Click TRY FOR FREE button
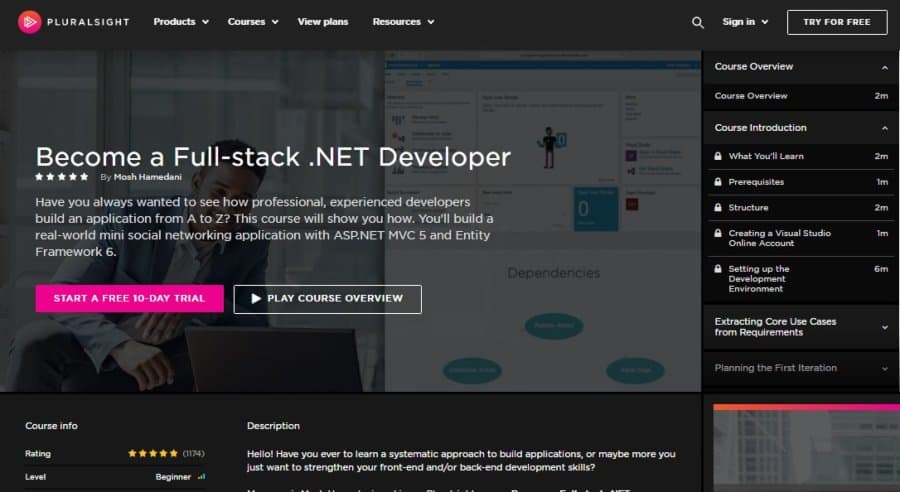 click(x=837, y=22)
